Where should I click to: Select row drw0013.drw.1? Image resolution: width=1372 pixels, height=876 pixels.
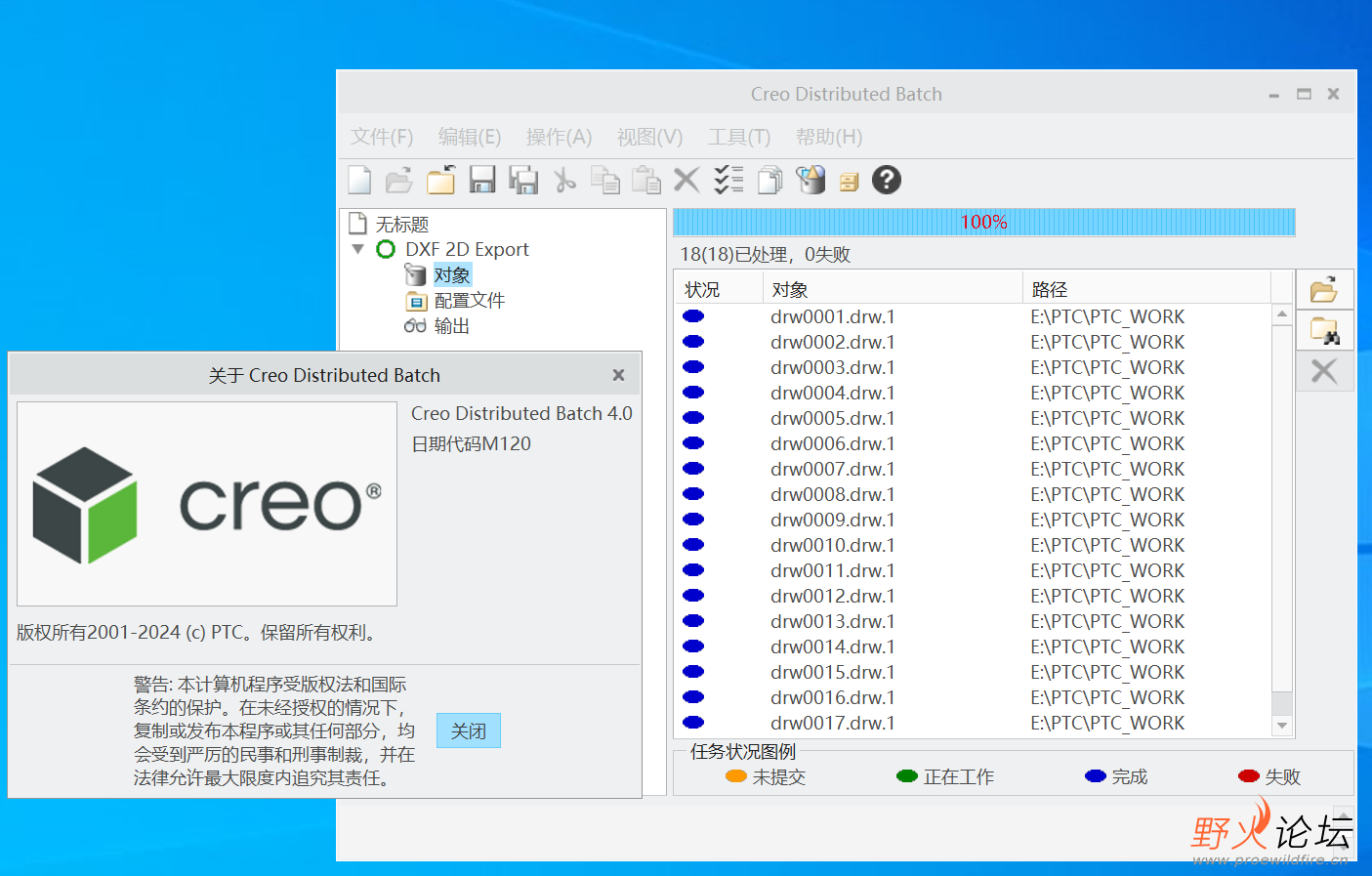coord(974,621)
